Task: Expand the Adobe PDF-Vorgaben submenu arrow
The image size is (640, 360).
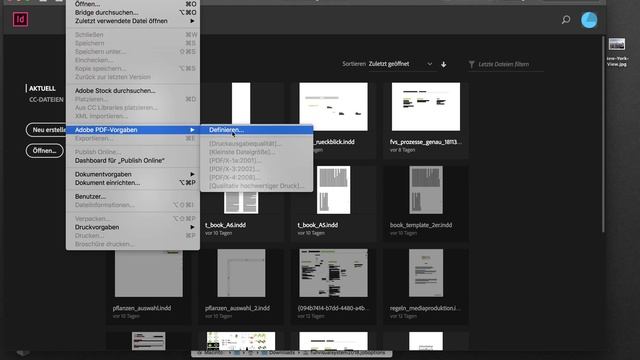Action: 192,130
